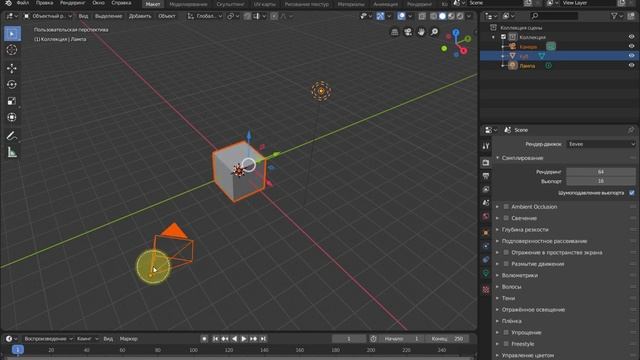640x360 pixels.
Task: Select the Transform tool
Action: point(12,117)
